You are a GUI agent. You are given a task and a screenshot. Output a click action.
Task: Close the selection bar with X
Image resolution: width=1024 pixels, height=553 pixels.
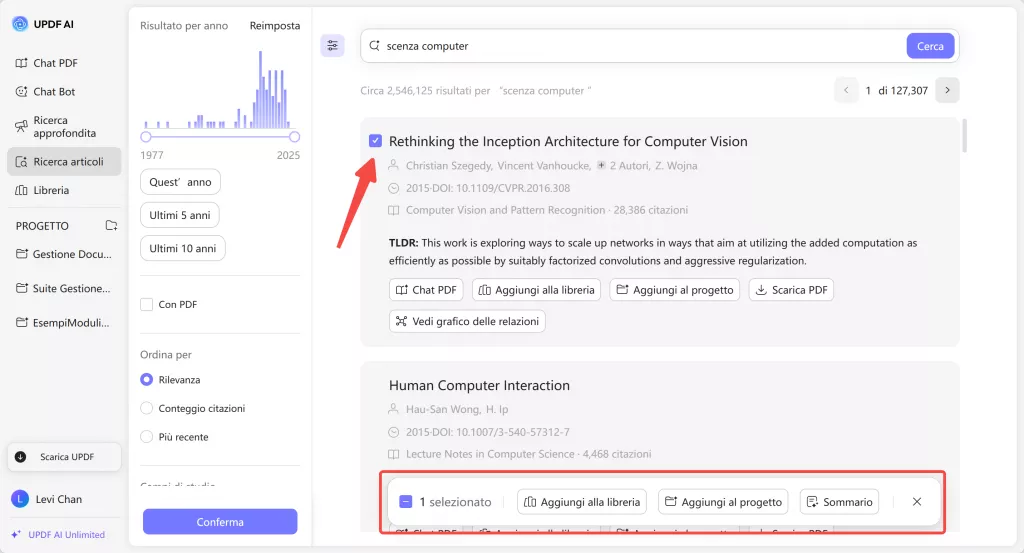(x=917, y=501)
